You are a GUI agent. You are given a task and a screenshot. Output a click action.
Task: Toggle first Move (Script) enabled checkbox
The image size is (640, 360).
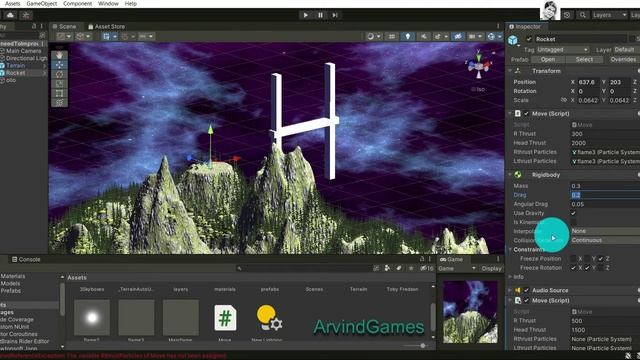[526, 113]
